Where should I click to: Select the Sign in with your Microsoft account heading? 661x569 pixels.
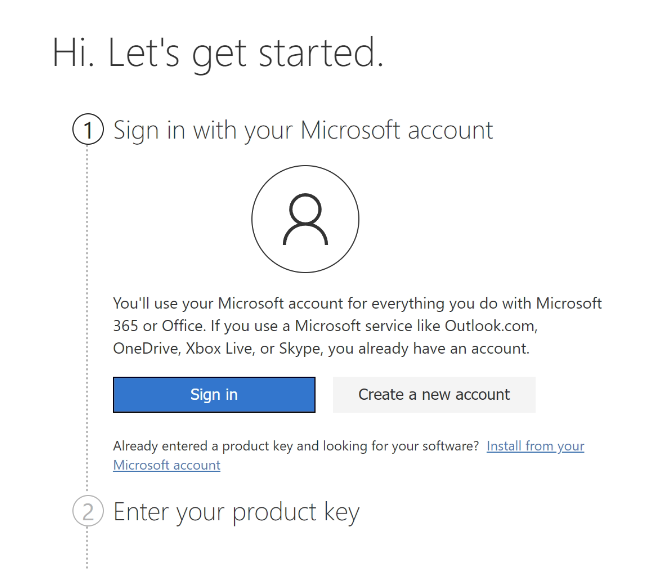click(x=303, y=130)
